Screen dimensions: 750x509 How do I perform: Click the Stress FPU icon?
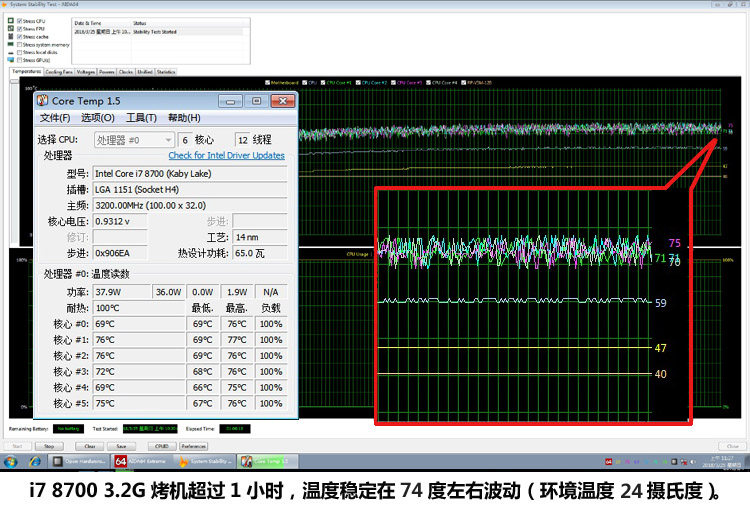tap(11, 28)
